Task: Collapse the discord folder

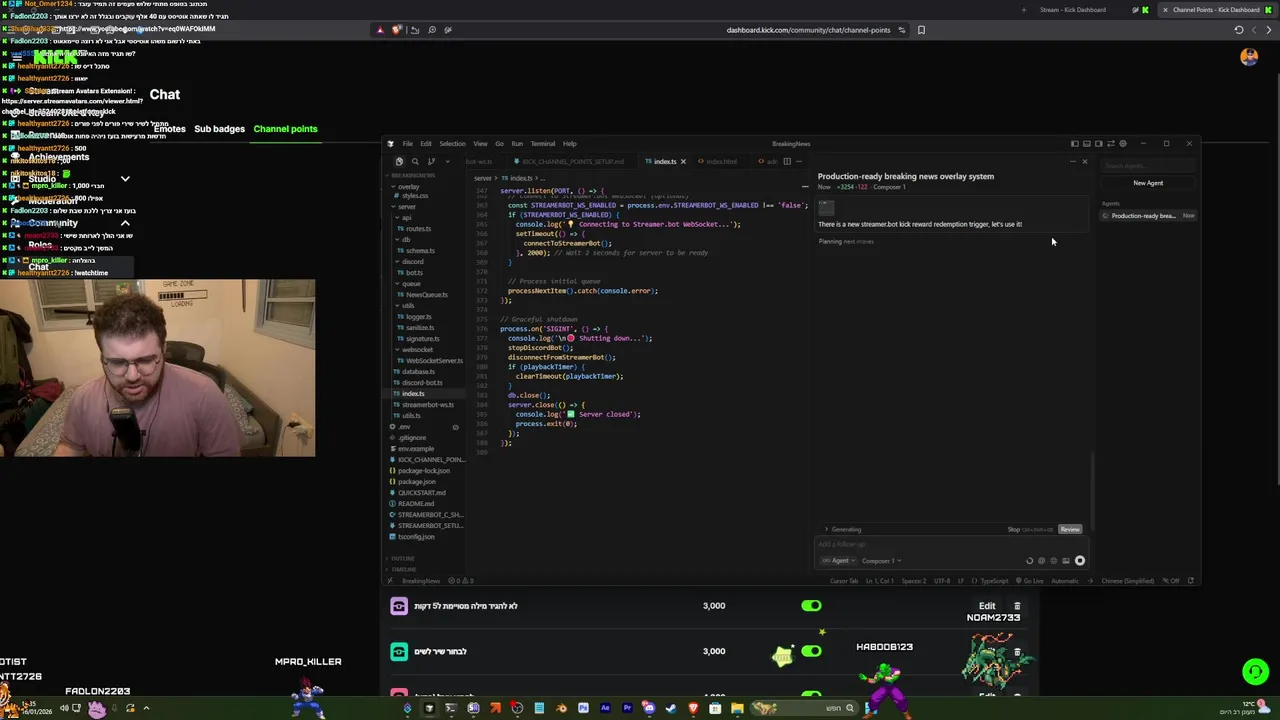Action: (412, 261)
